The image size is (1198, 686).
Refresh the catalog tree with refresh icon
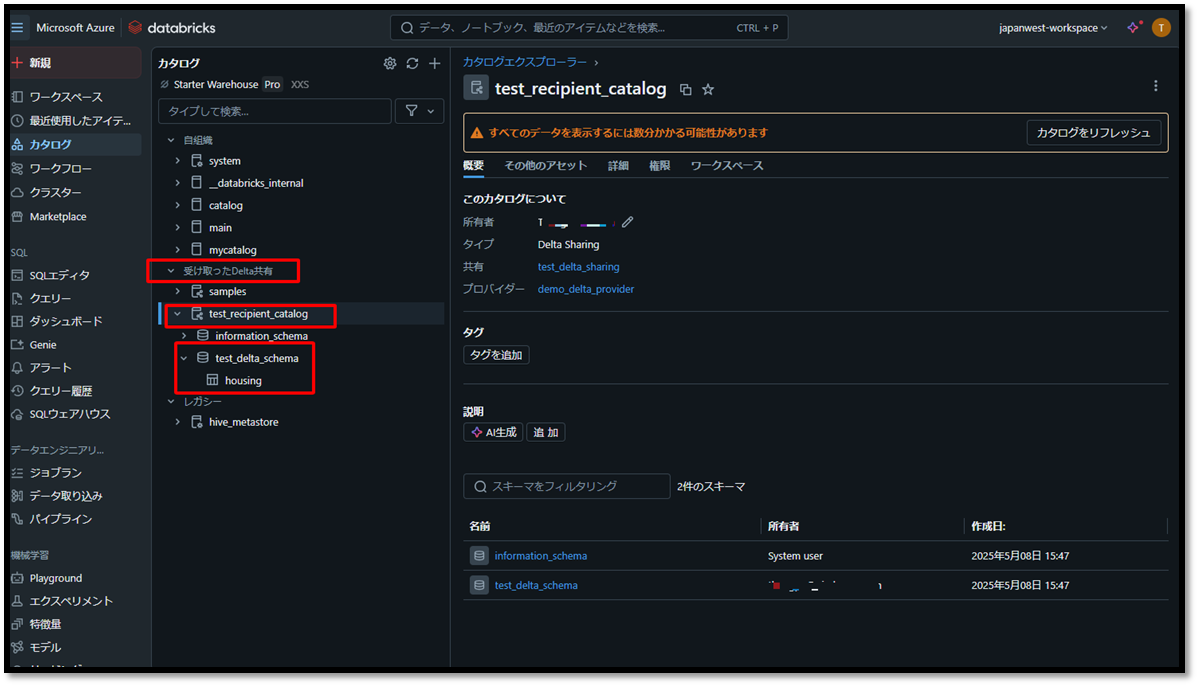[x=412, y=64]
